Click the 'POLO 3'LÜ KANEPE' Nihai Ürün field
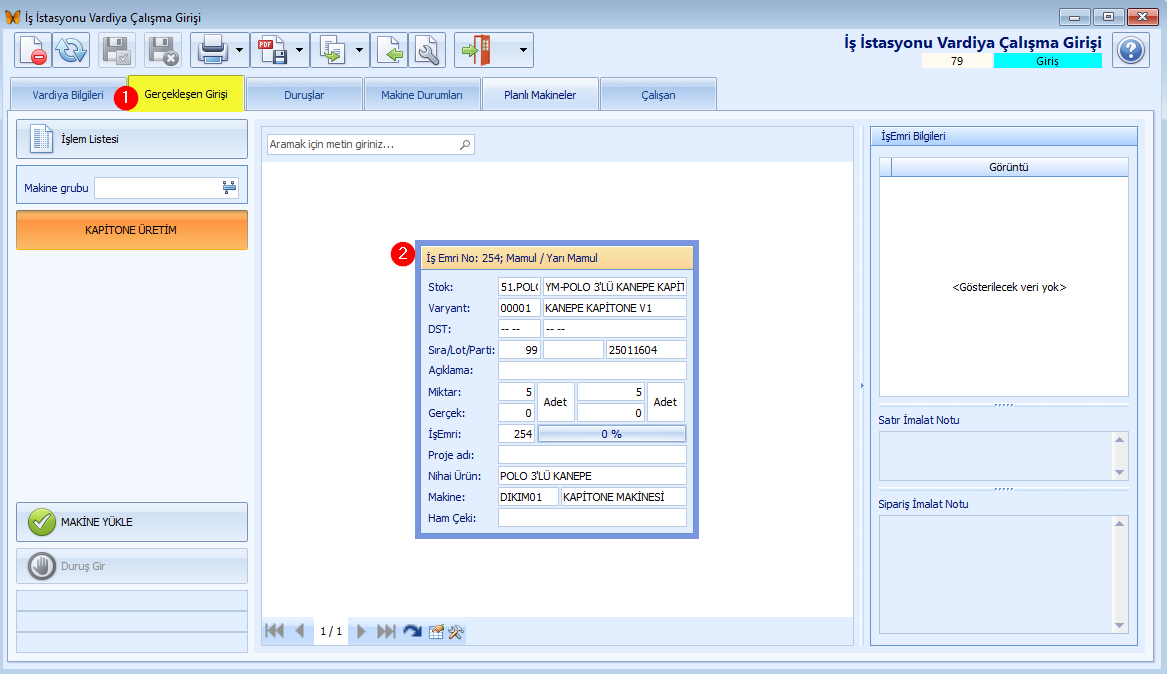Image resolution: width=1167 pixels, height=674 pixels. [x=592, y=476]
